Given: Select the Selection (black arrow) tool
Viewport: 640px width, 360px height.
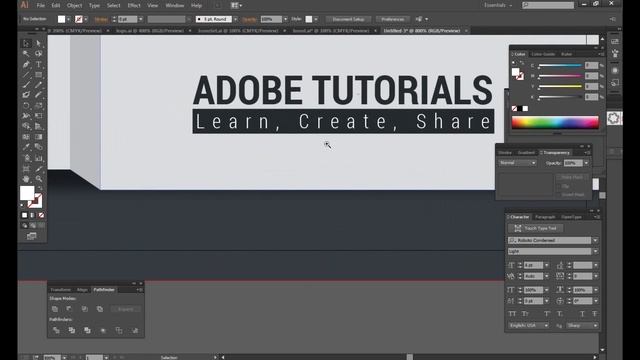Looking at the screenshot, I should click(x=26, y=43).
